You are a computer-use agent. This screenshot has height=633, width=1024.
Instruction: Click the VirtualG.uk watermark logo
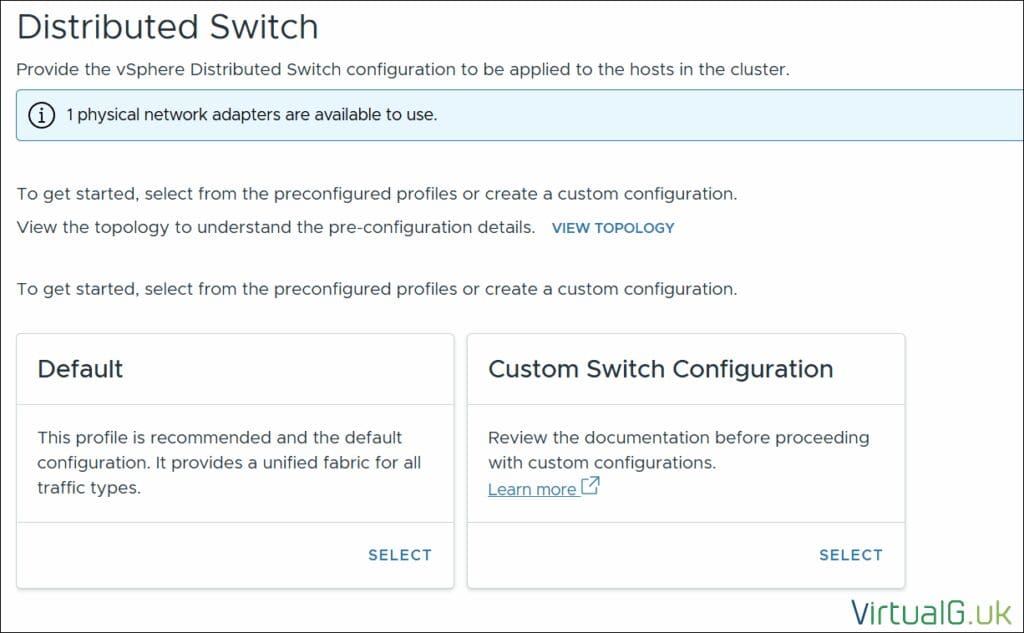pos(931,610)
